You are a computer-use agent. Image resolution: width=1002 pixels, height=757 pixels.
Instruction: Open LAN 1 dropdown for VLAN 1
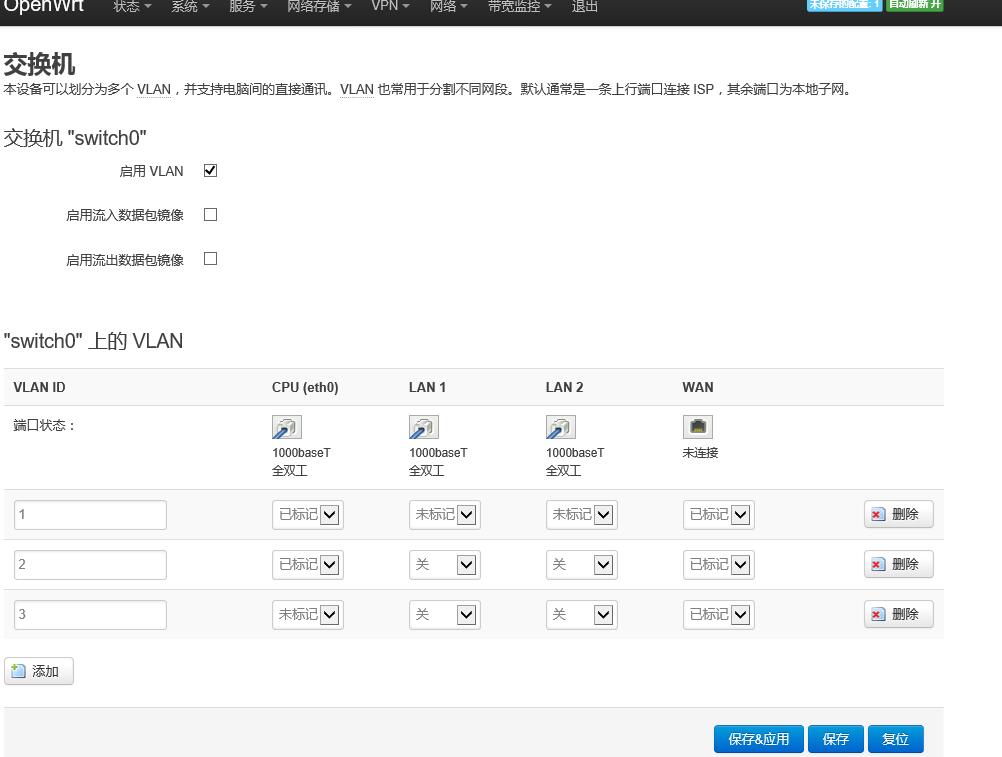(444, 515)
